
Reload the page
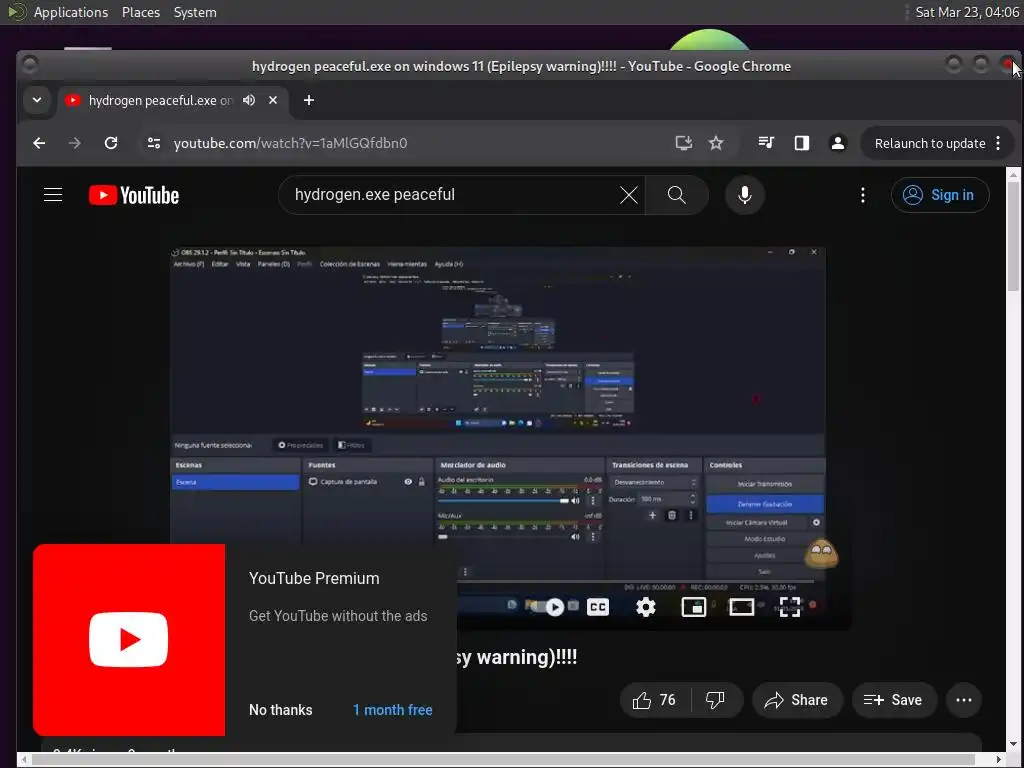tap(111, 143)
